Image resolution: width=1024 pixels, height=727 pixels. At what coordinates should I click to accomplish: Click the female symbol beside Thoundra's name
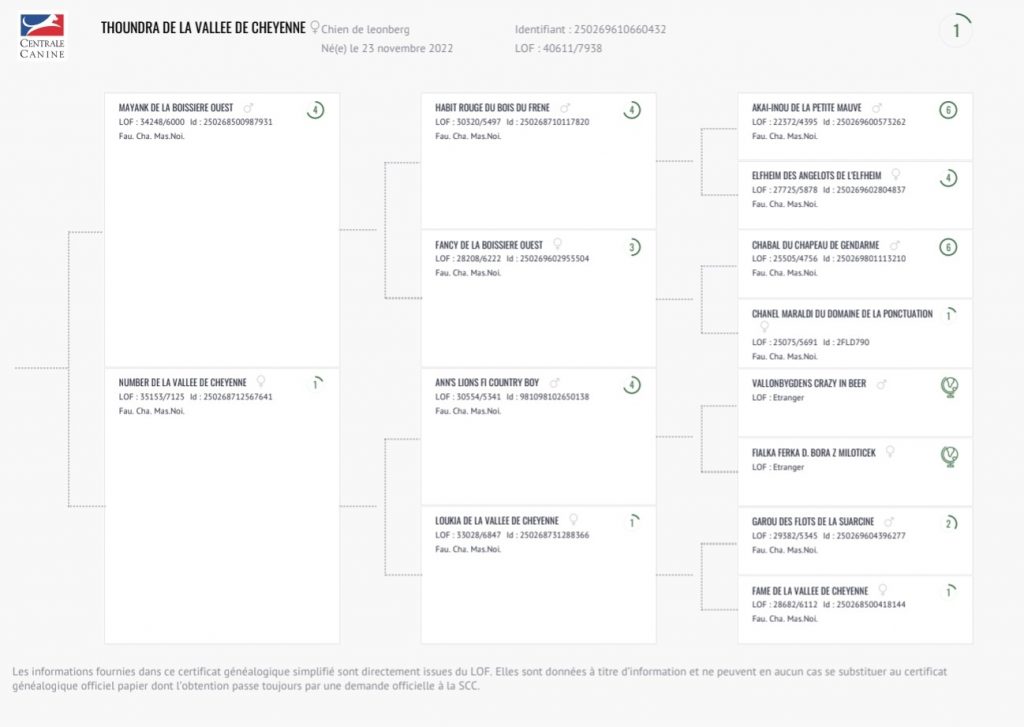pyautogui.click(x=315, y=28)
